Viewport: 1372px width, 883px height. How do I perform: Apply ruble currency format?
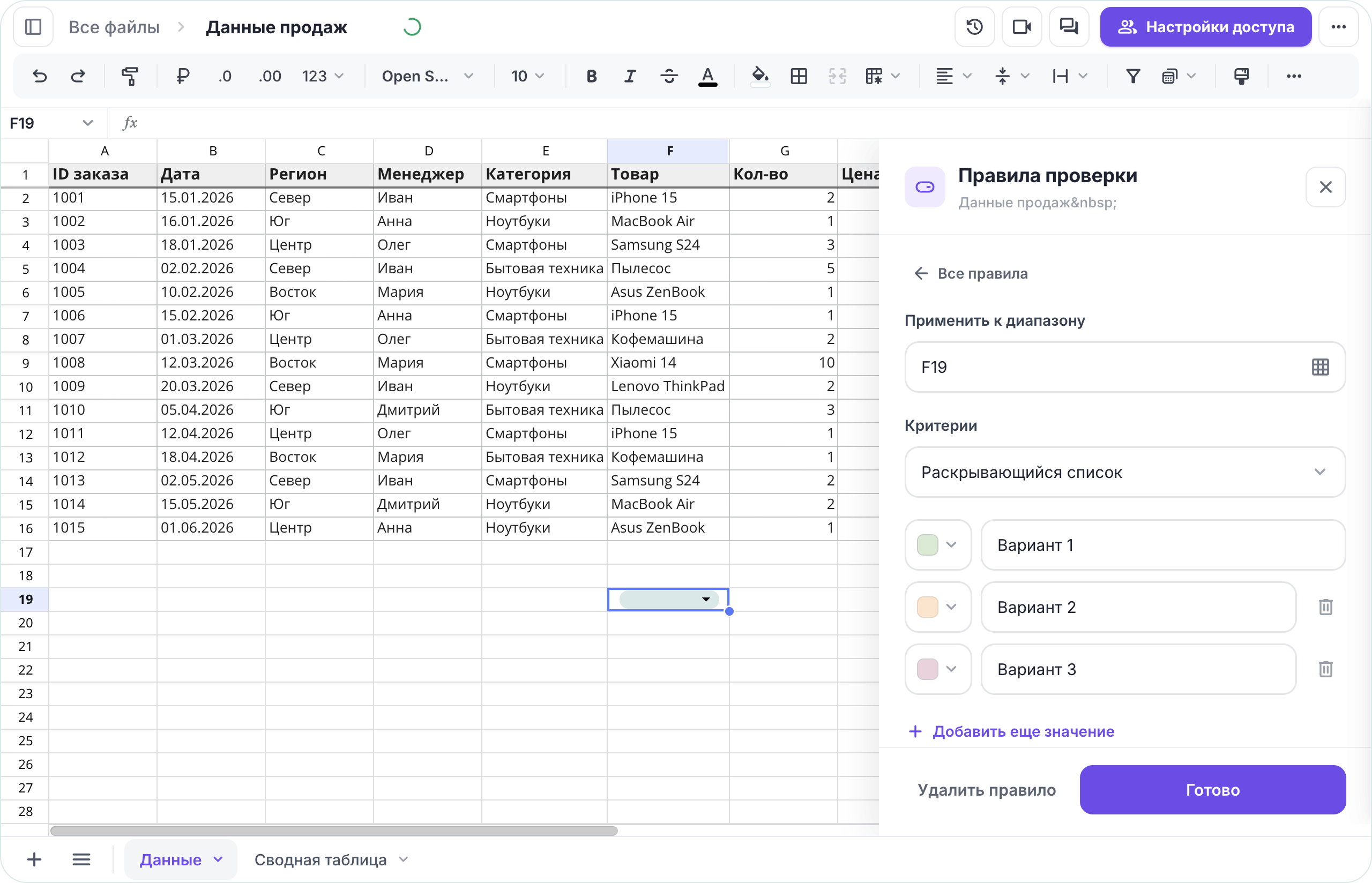(183, 76)
